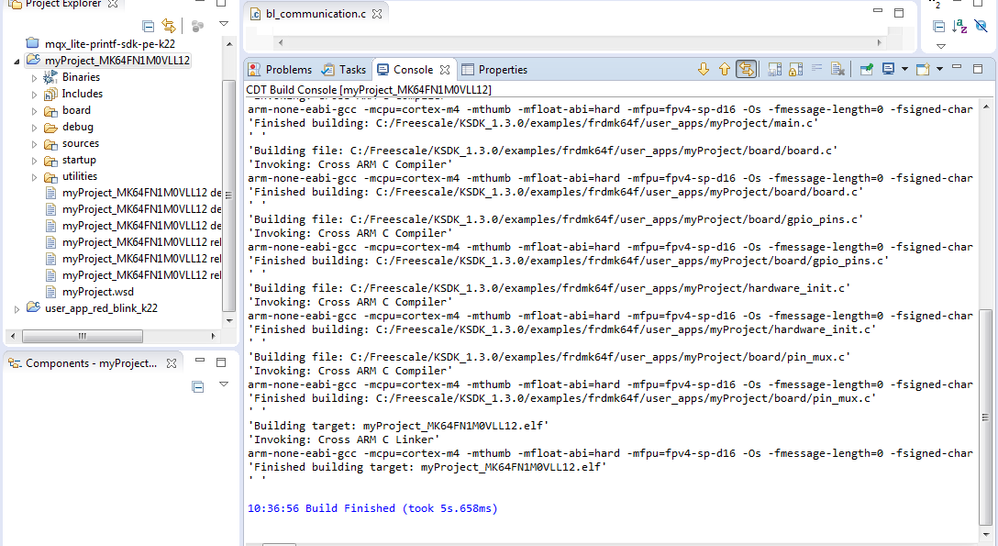Click 'Finished building target' console line
This screenshot has height=546, width=998.
pos(427,467)
